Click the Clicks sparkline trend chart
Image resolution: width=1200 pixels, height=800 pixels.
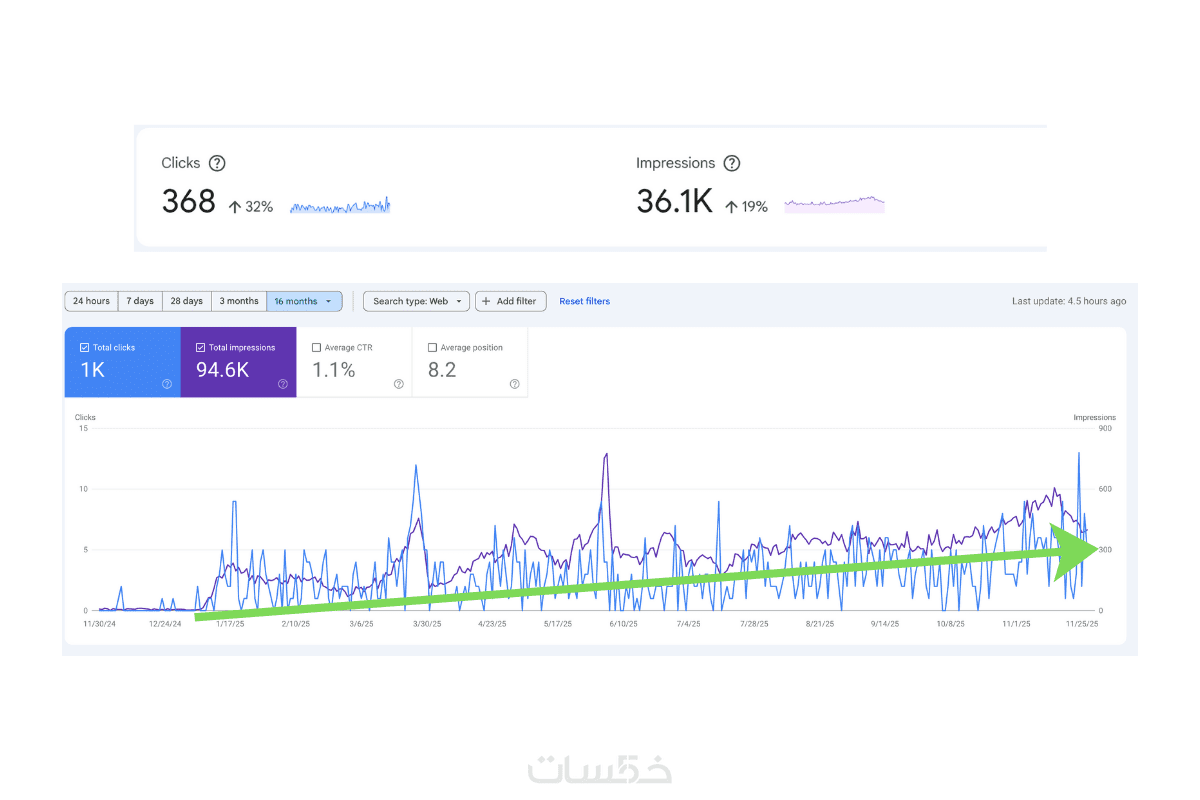coord(340,206)
